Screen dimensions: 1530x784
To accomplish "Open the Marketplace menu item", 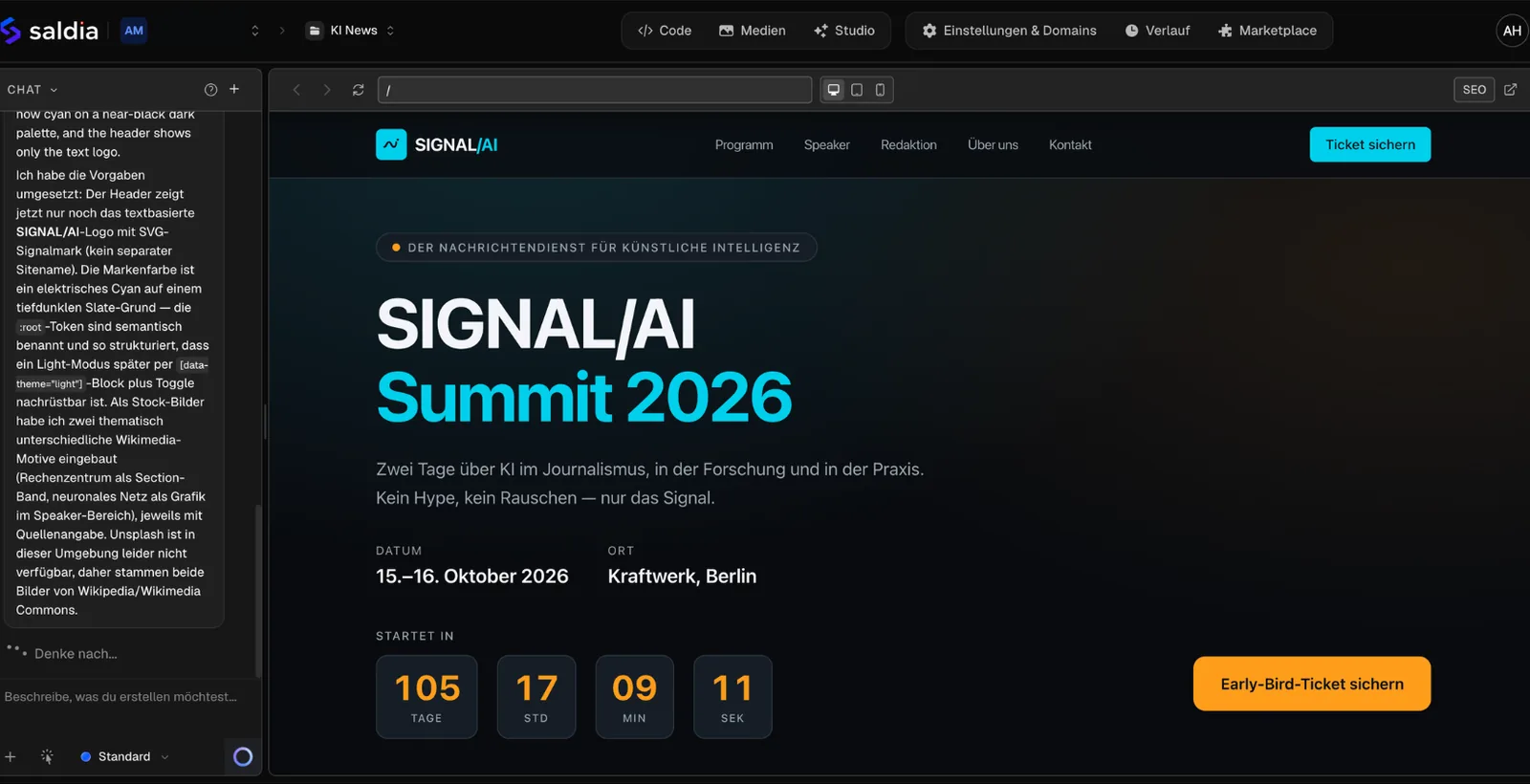I will [x=1268, y=31].
